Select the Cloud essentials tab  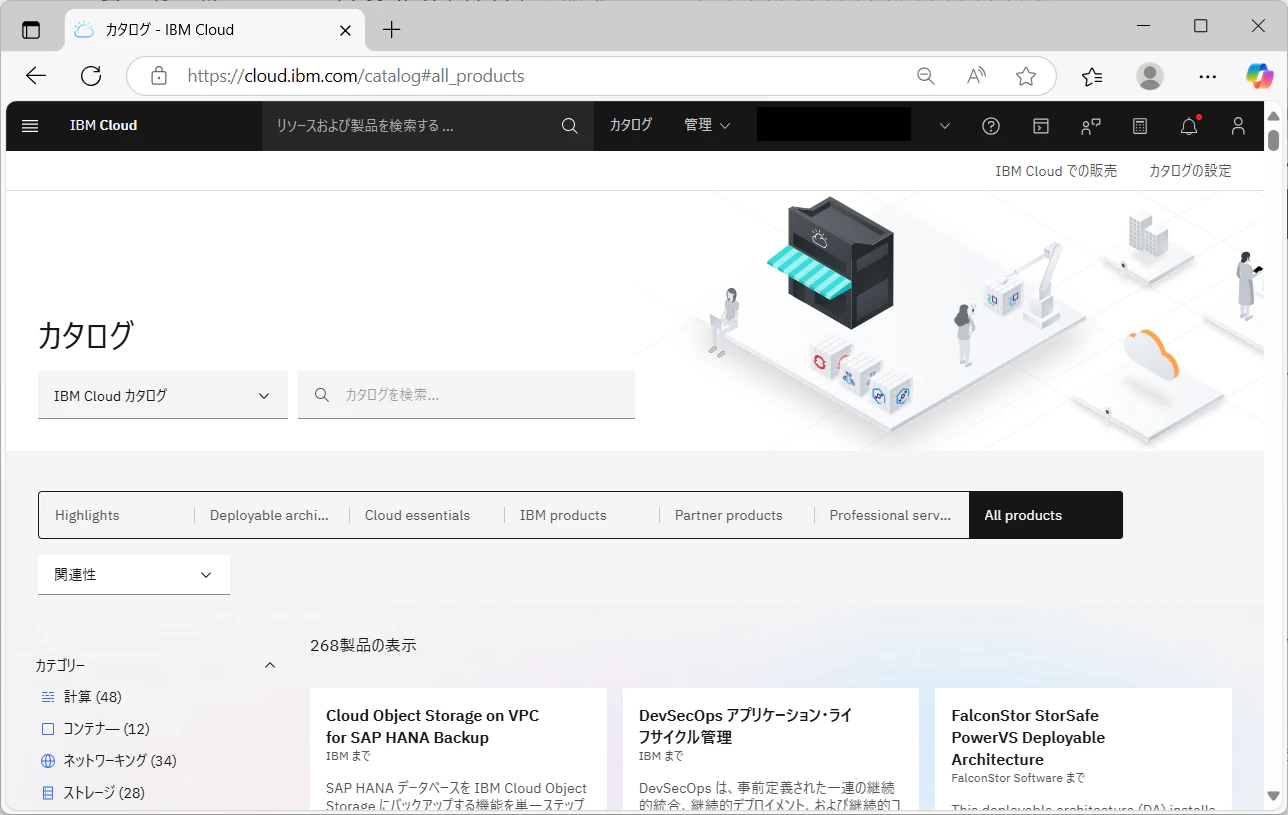click(427, 515)
